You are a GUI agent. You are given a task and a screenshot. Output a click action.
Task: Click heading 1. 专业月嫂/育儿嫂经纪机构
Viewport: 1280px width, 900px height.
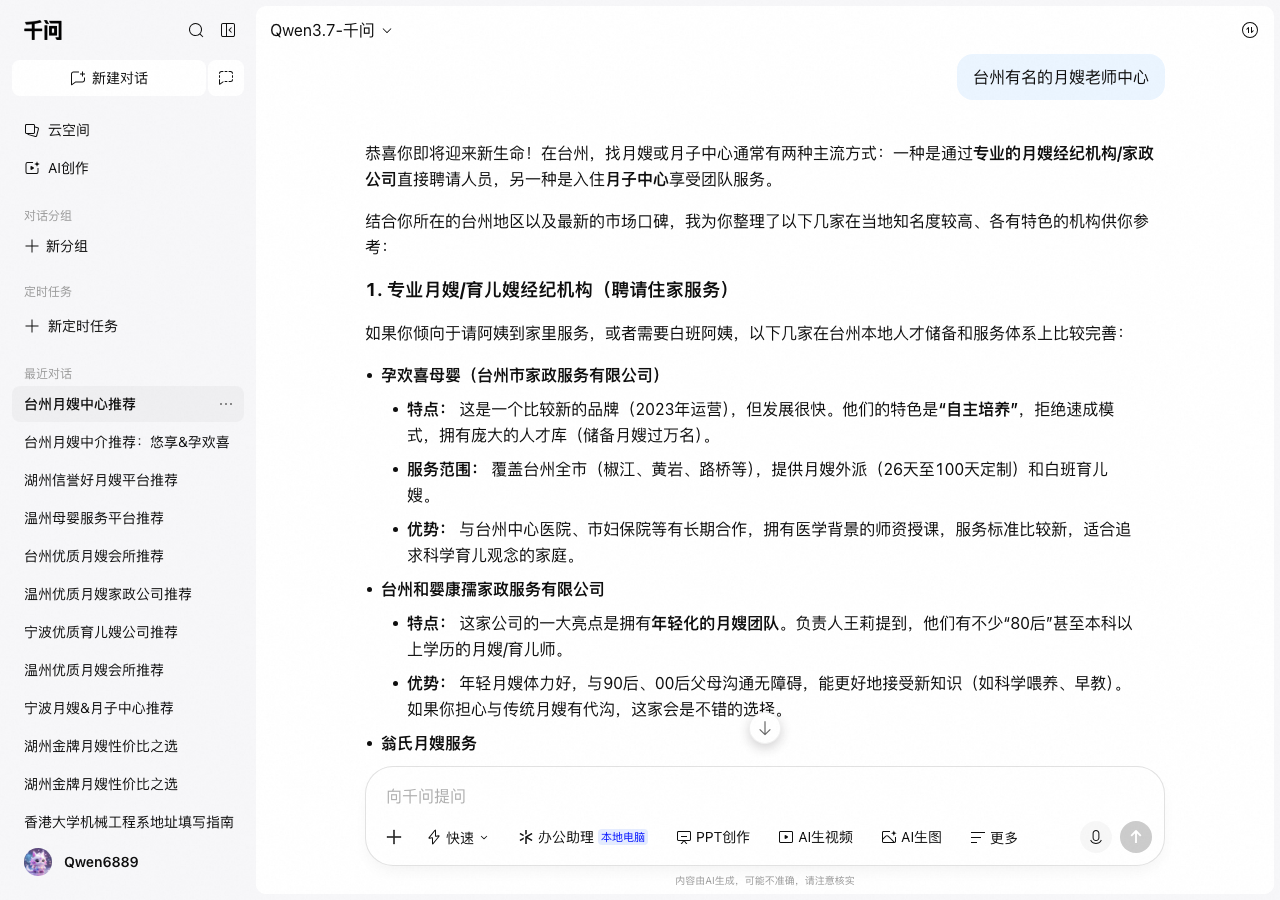coord(549,290)
